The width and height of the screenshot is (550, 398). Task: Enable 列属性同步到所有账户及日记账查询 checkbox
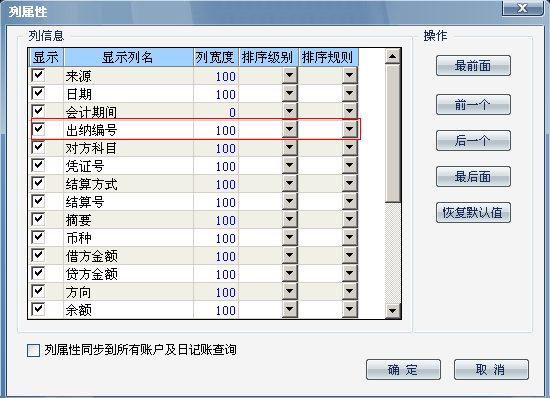(x=33, y=350)
